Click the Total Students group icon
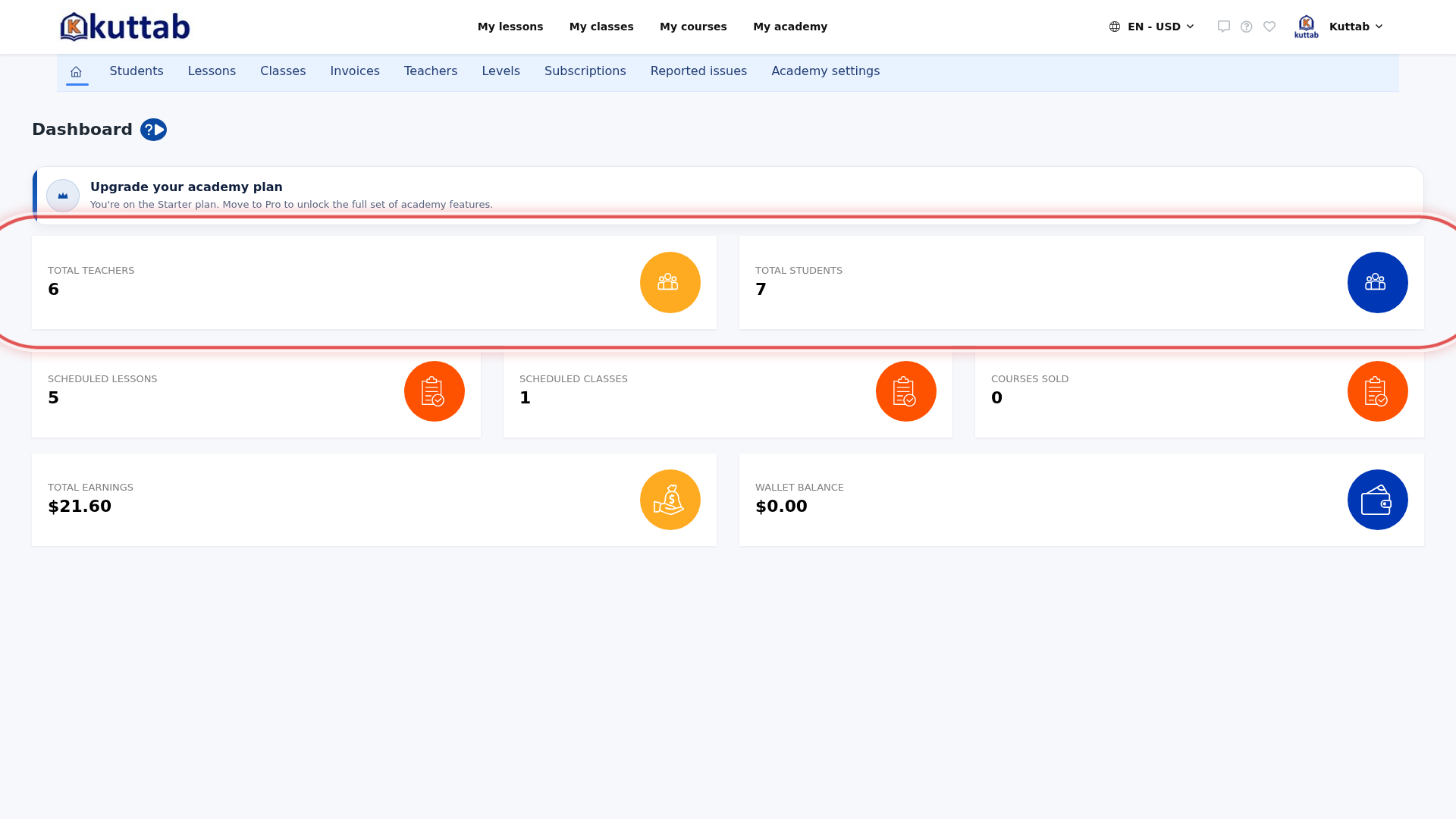This screenshot has width=1456, height=819. point(1378,282)
